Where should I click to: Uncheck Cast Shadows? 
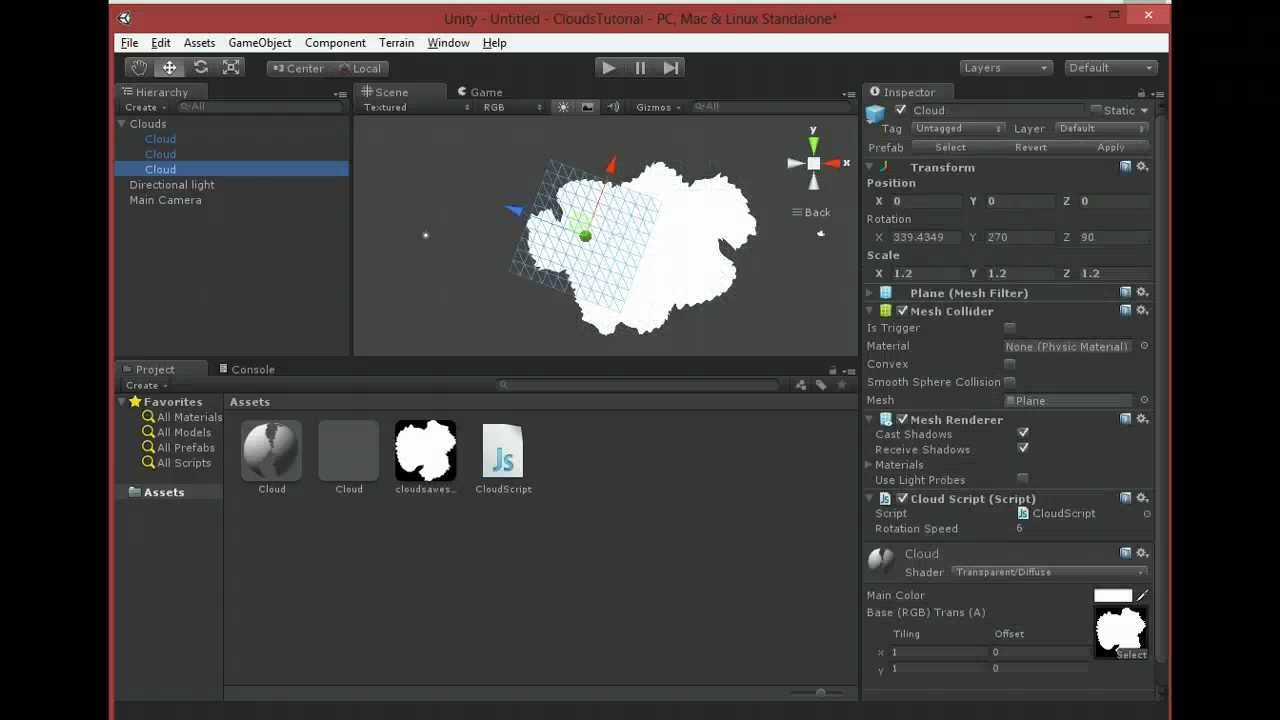(x=1023, y=433)
